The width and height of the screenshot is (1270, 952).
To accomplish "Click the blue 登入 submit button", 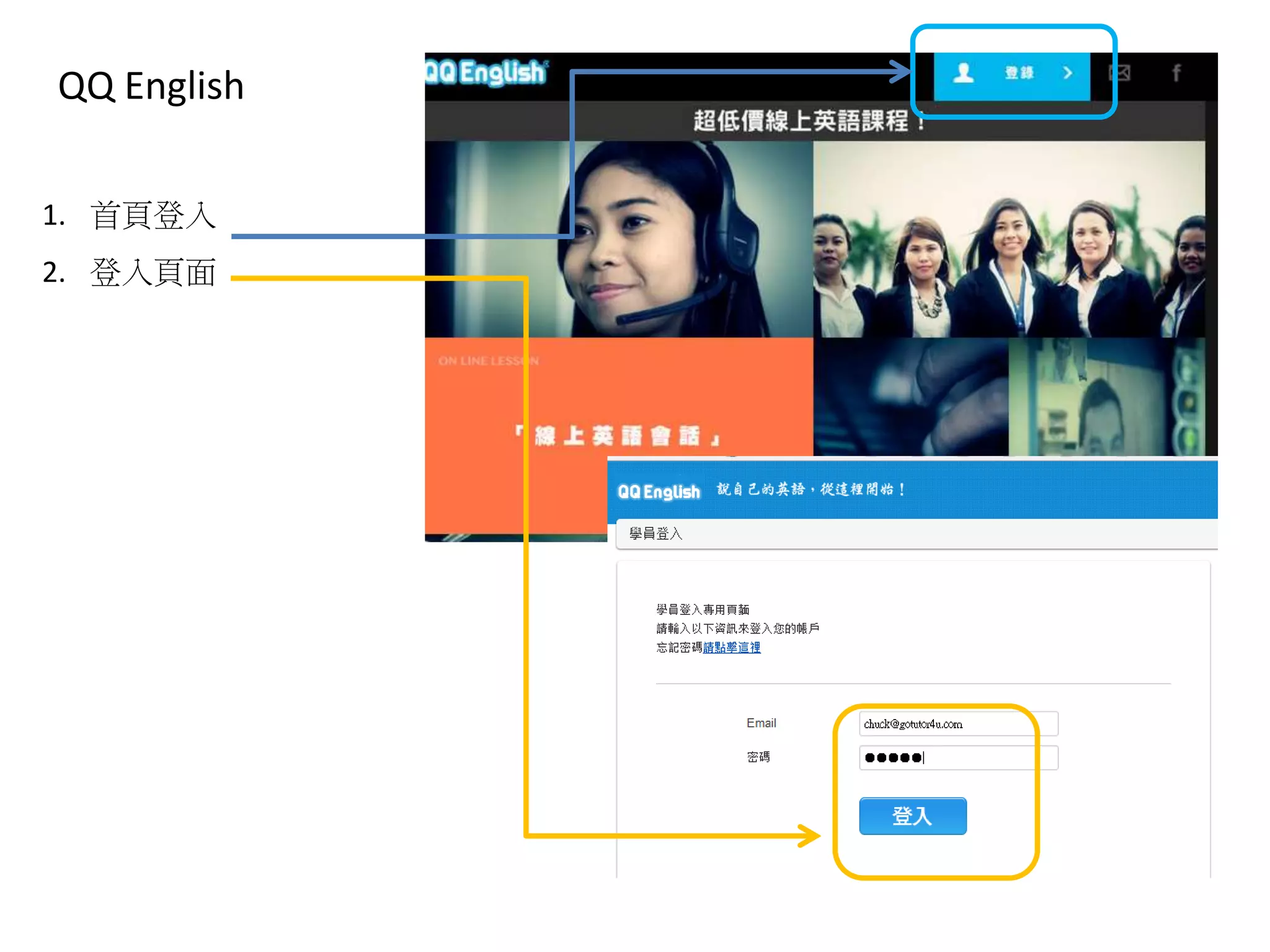I will 912,816.
